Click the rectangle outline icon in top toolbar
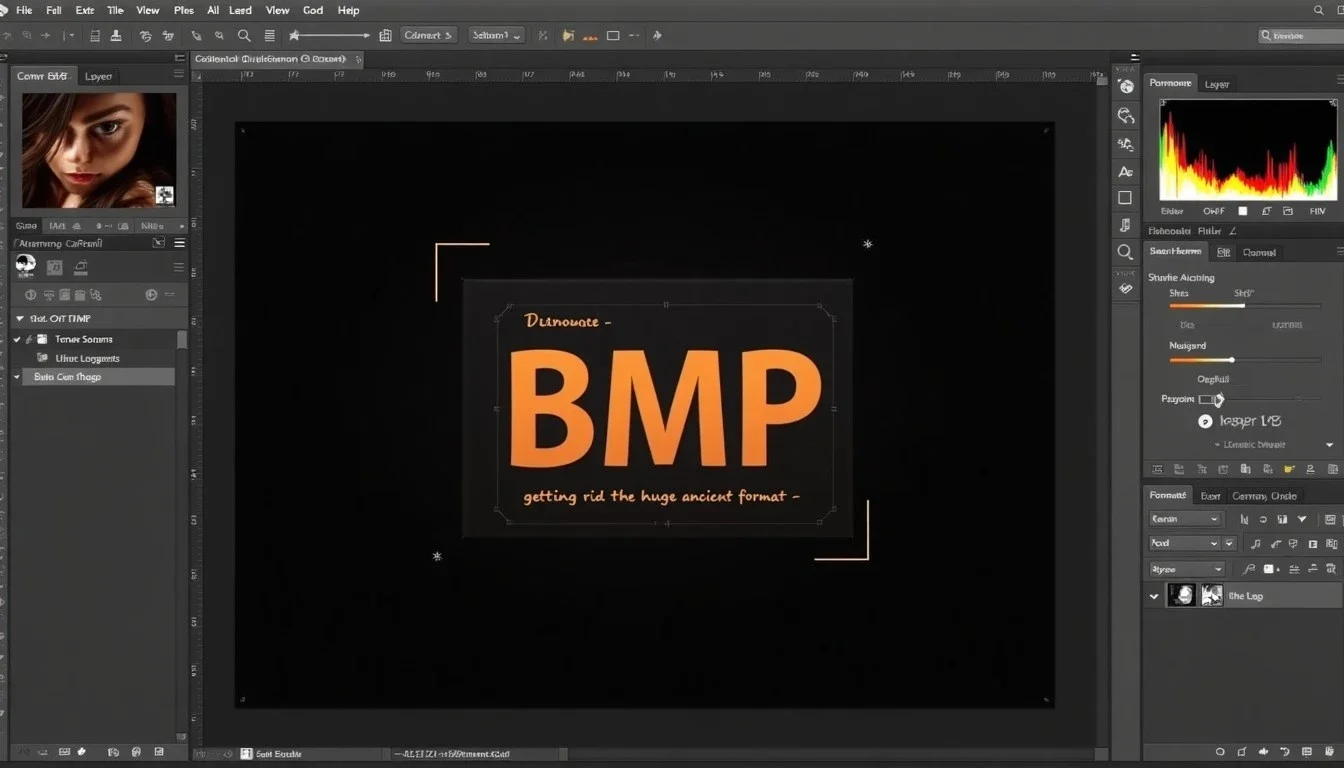 [x=613, y=35]
